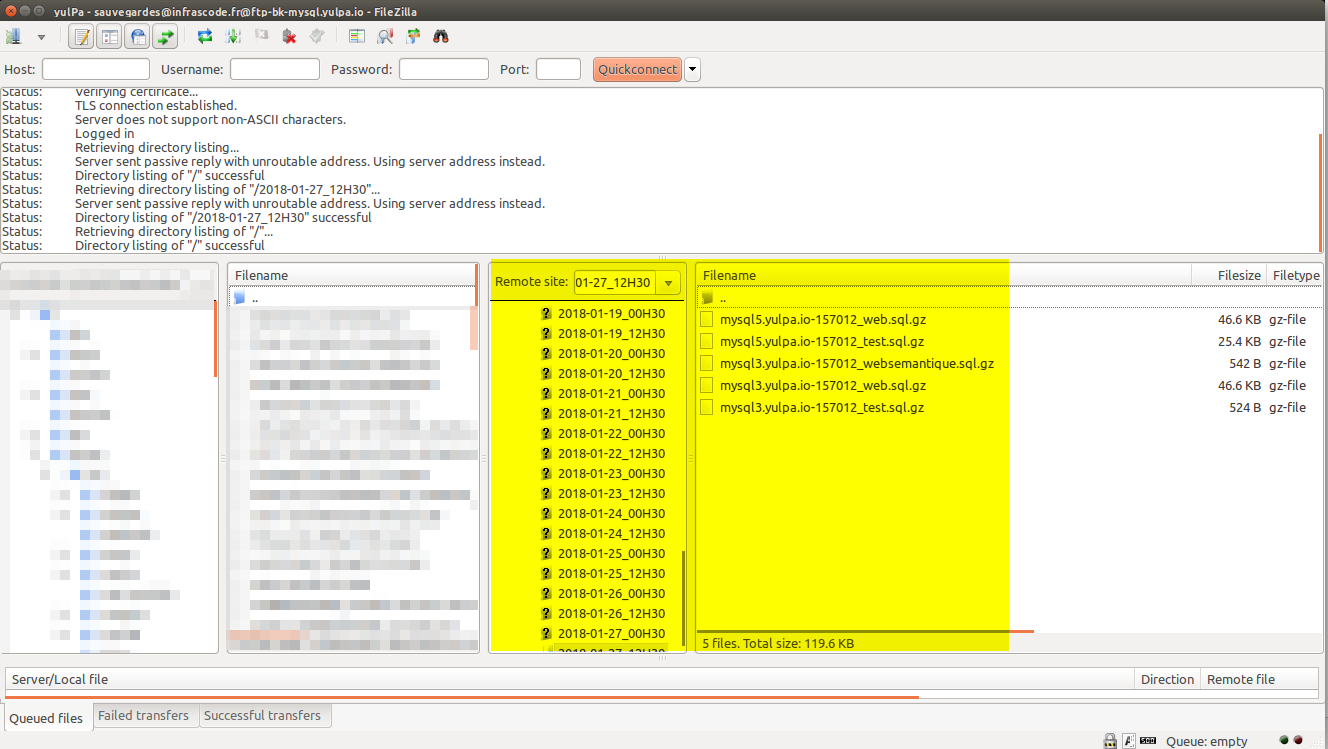Reconnect to the last server icon

[x=317, y=37]
